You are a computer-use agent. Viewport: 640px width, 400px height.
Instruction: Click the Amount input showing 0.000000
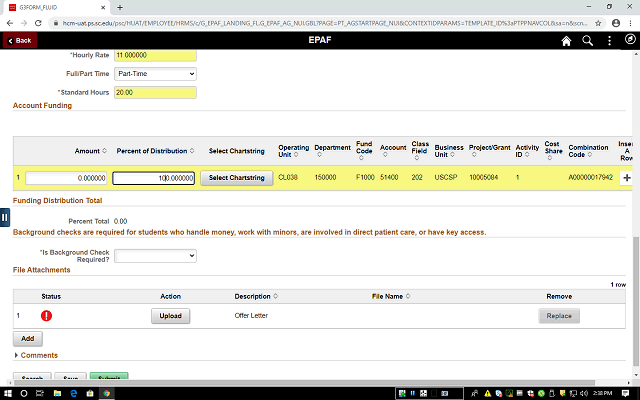(66, 178)
